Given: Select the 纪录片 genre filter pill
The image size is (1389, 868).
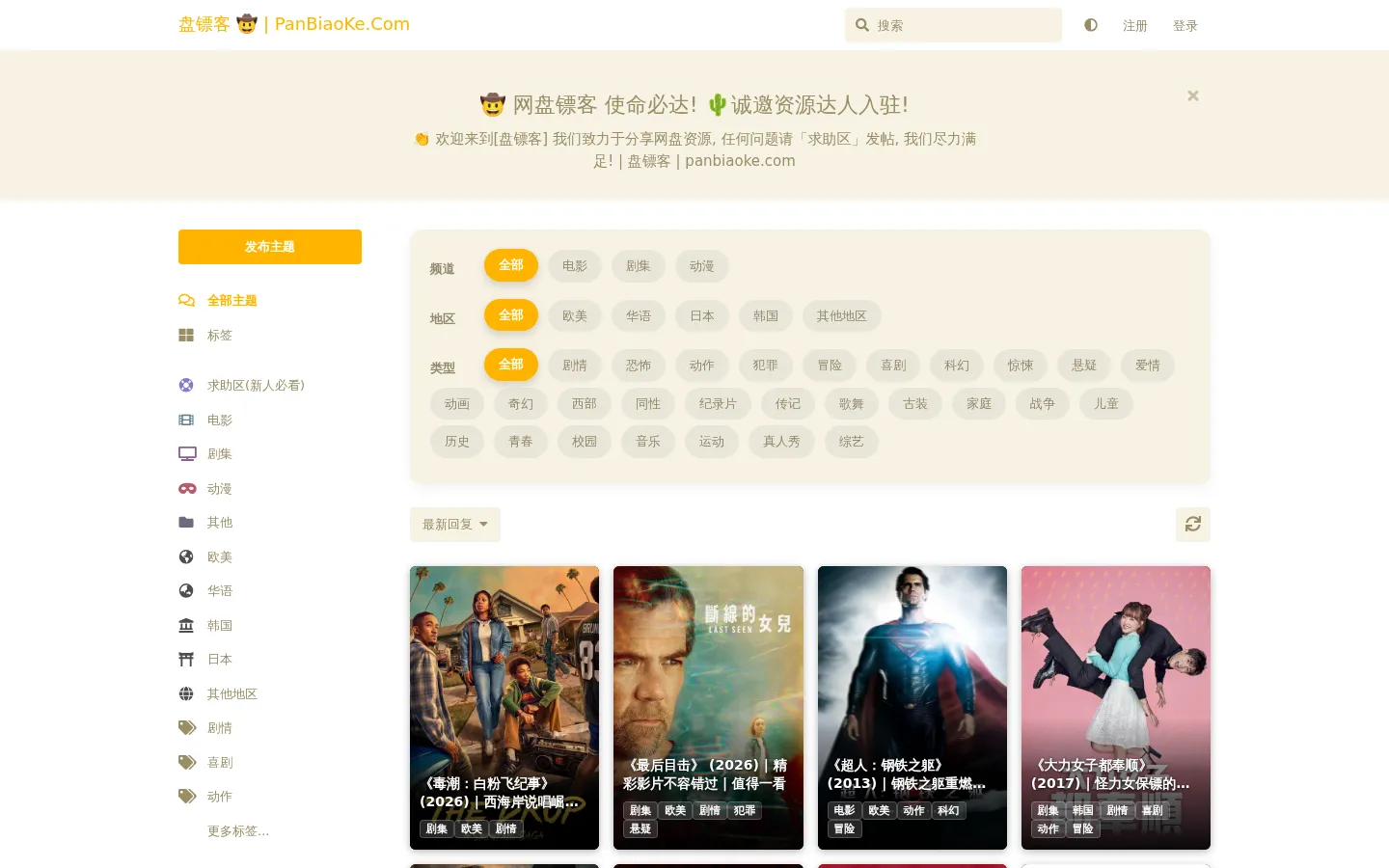Looking at the screenshot, I should [x=718, y=404].
